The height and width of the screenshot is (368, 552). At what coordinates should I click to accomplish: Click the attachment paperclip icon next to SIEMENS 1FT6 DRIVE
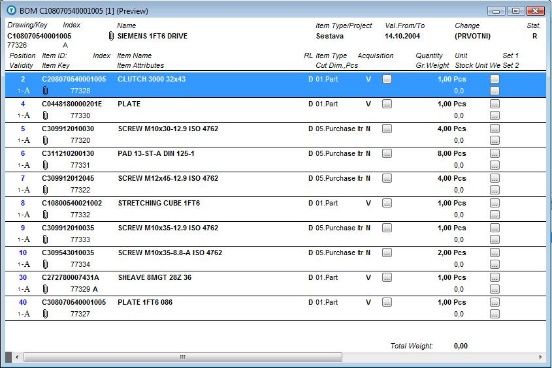[111, 36]
